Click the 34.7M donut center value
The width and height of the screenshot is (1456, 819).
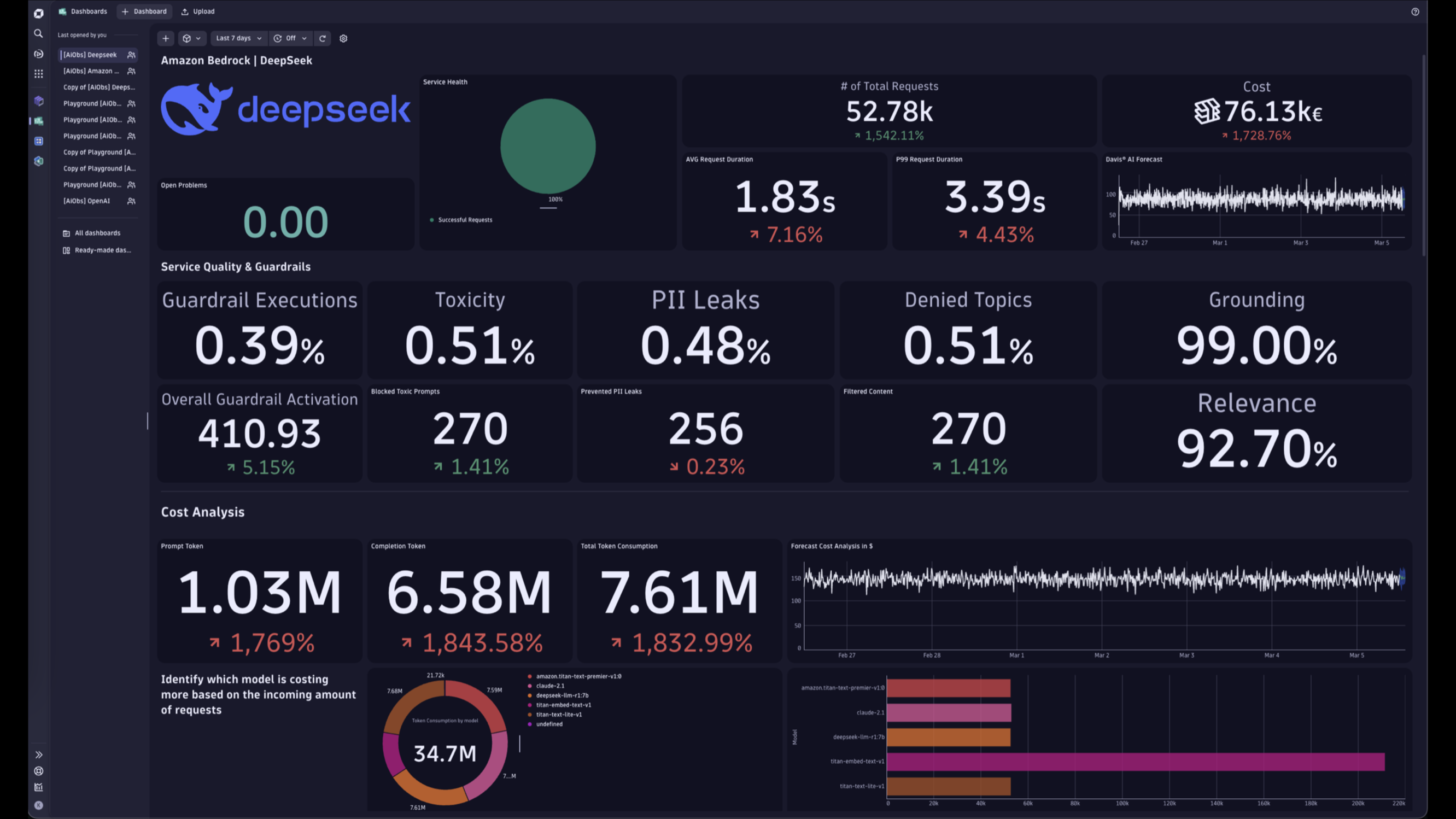(445, 754)
